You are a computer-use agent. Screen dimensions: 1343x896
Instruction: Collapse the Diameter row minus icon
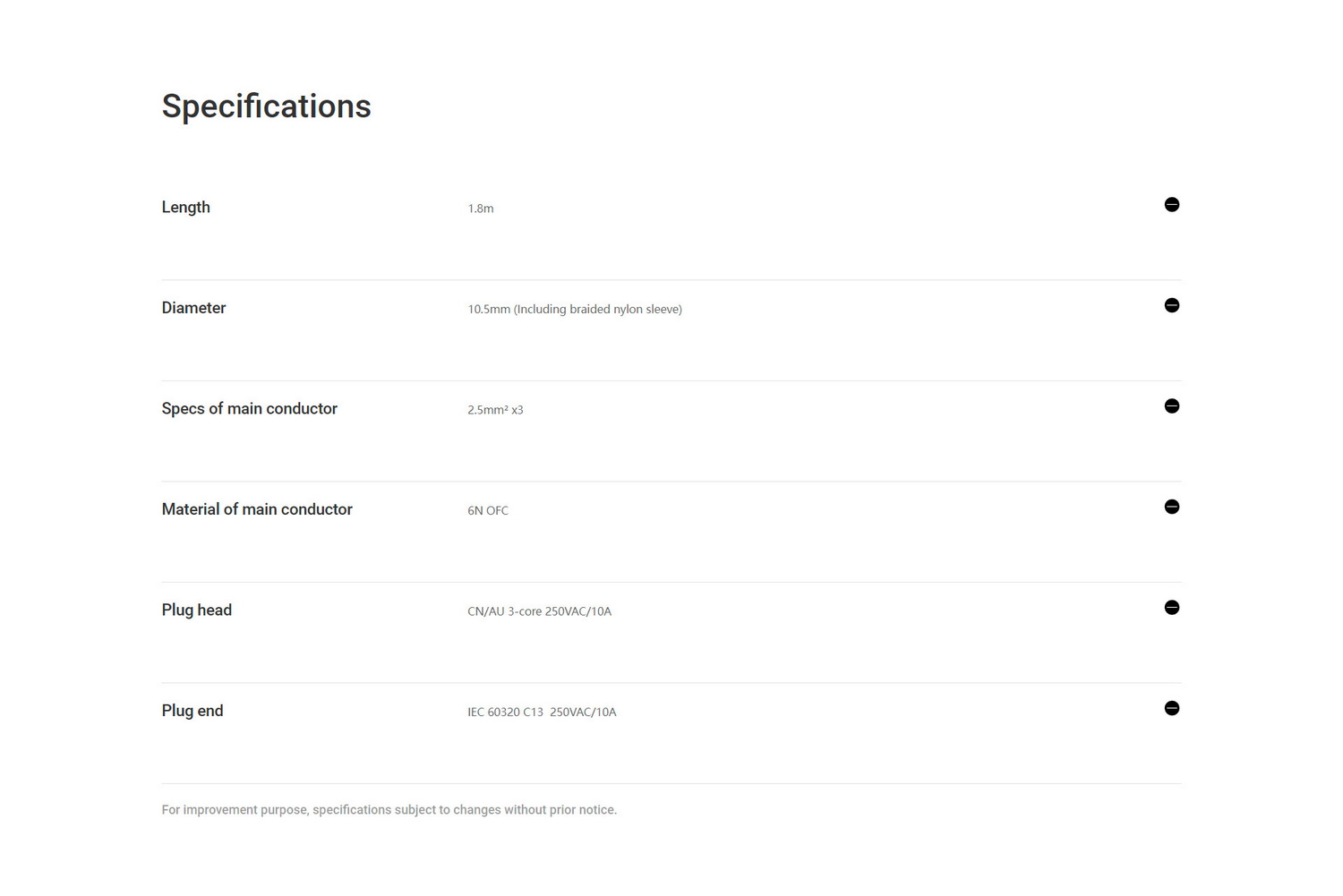pos(1171,306)
